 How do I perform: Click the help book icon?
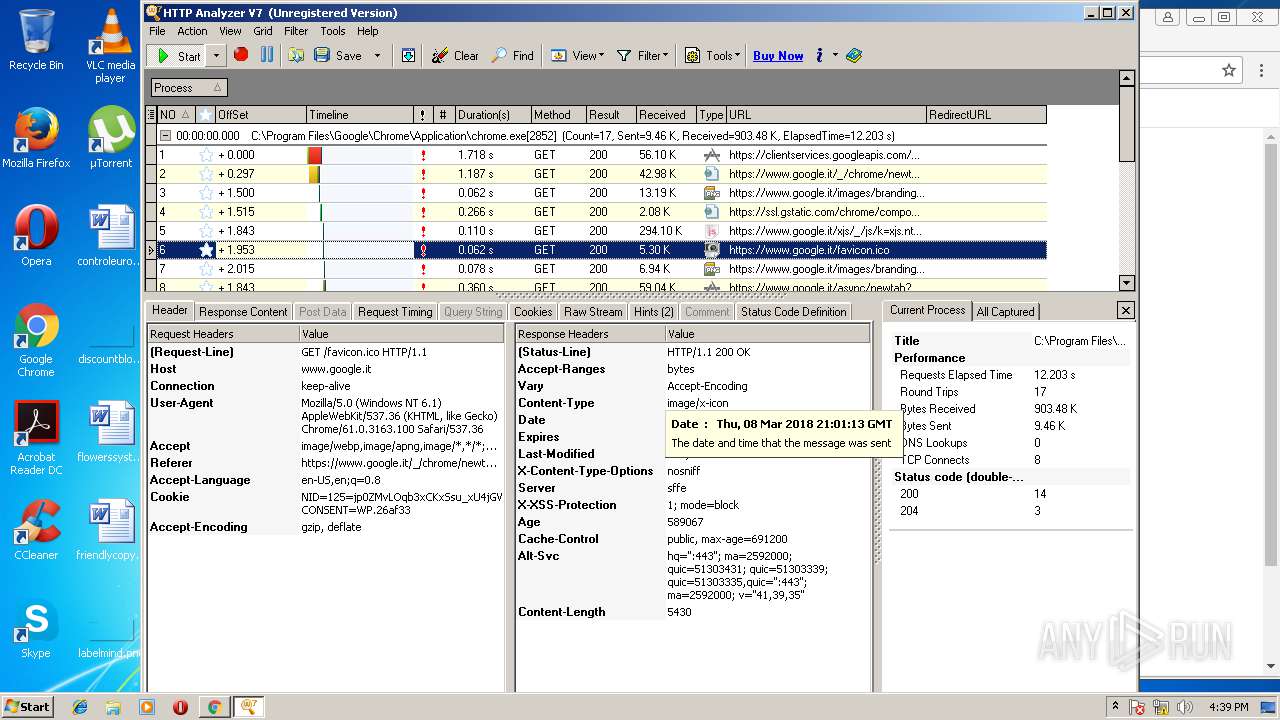(x=854, y=56)
